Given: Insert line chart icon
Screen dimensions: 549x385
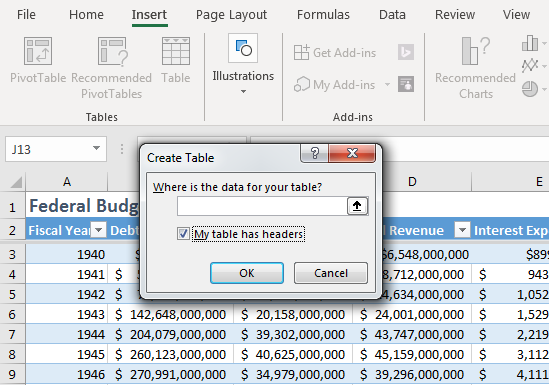Looking at the screenshot, I should click(x=530, y=65).
